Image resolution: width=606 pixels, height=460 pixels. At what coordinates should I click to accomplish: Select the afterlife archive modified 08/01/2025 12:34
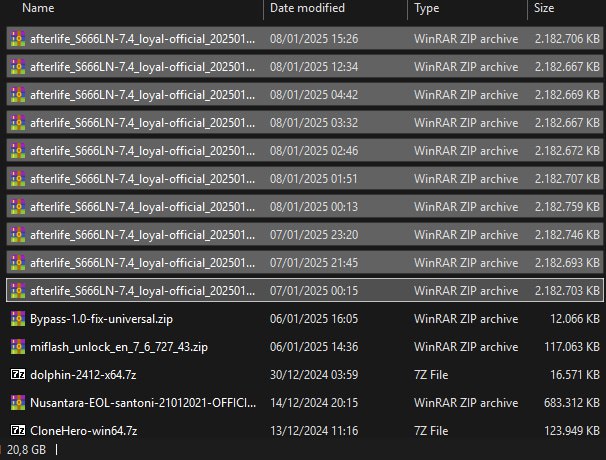pyautogui.click(x=305, y=66)
